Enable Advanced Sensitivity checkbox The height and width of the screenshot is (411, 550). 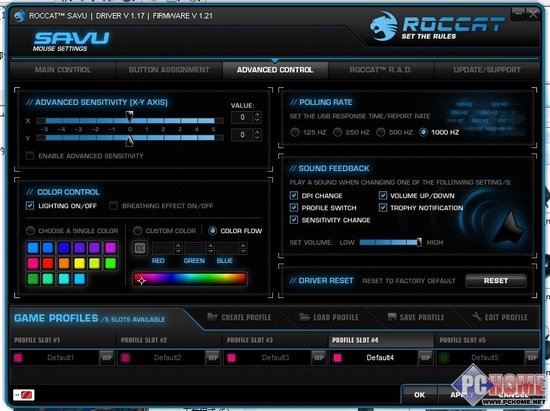tap(30, 155)
